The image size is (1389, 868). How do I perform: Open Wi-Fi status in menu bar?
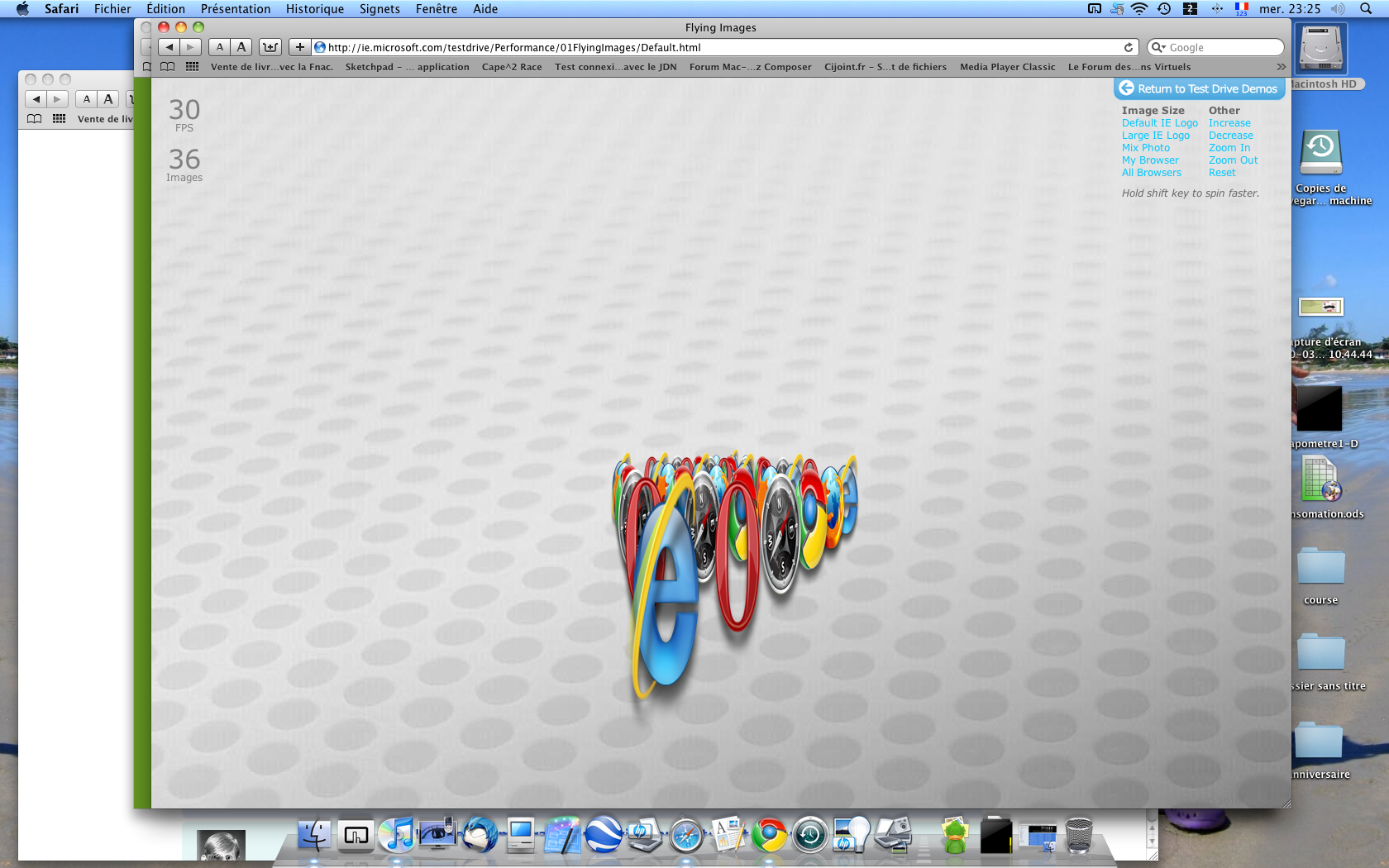1139,9
